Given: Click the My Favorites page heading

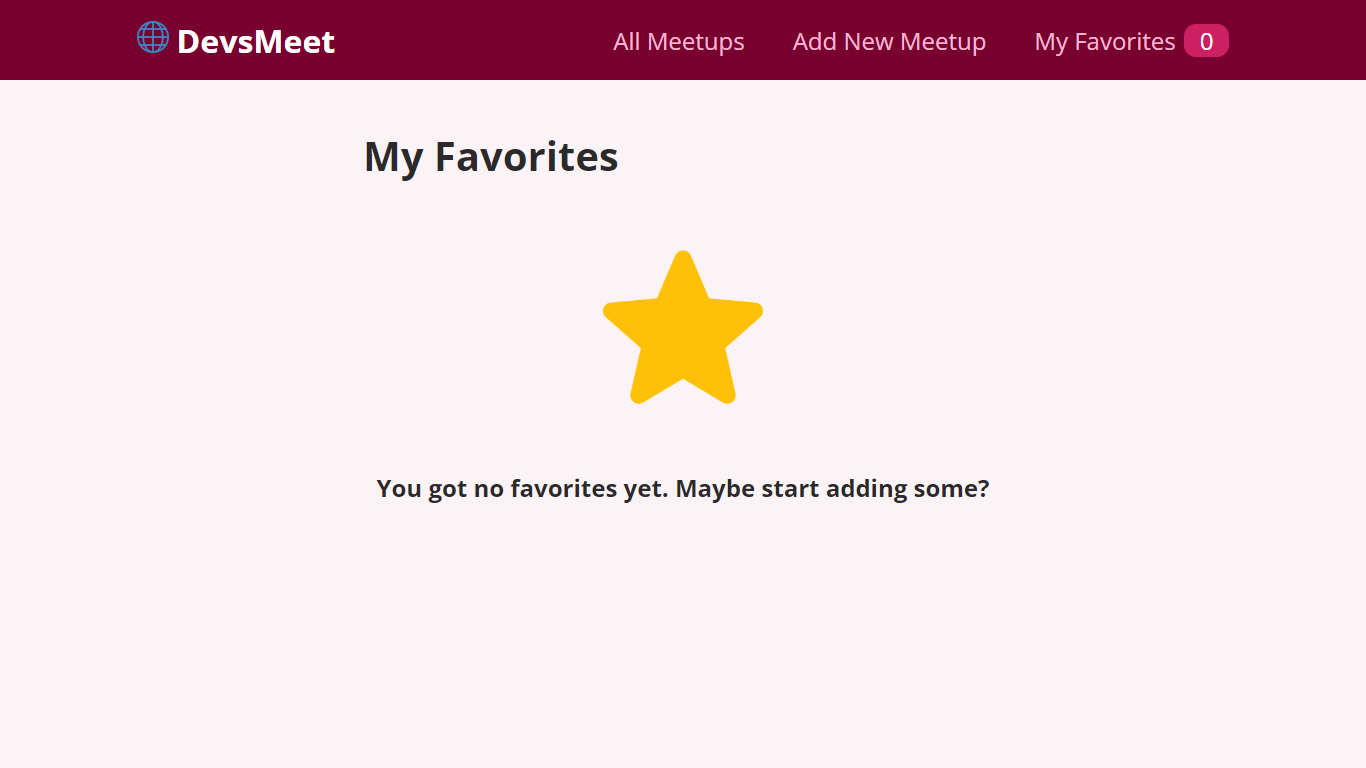Looking at the screenshot, I should click(491, 156).
